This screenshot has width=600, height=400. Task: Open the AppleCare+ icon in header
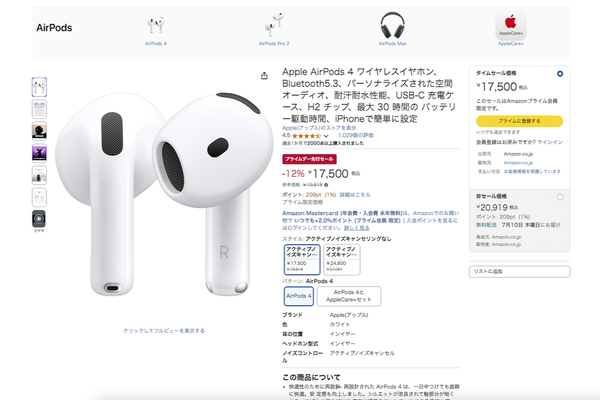pyautogui.click(x=510, y=25)
